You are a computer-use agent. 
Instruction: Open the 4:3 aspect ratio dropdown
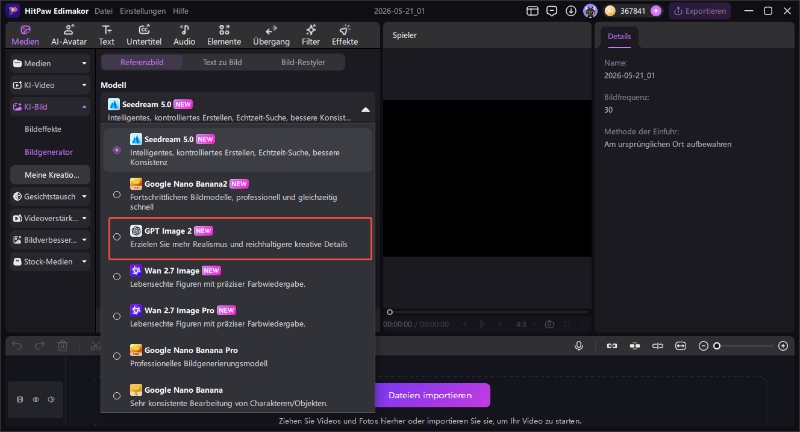[x=526, y=324]
